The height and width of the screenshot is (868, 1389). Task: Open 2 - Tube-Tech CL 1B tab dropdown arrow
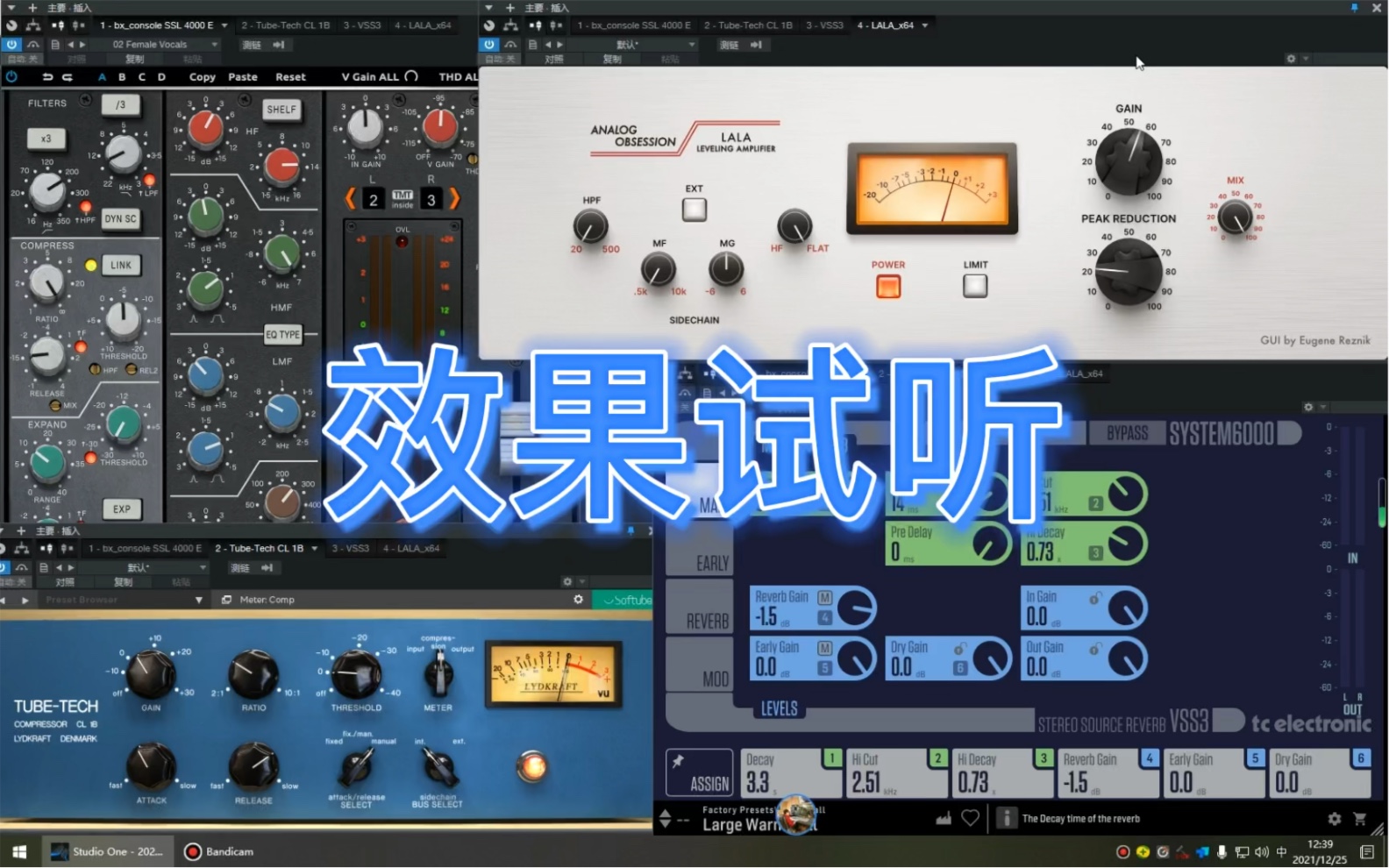pyautogui.click(x=314, y=549)
